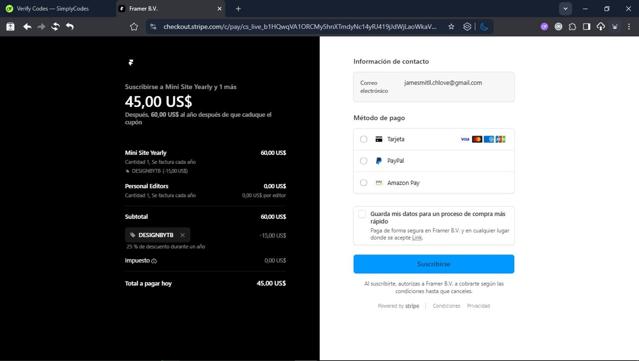Go back to the previous page
The image size is (639, 361).
click(x=27, y=26)
